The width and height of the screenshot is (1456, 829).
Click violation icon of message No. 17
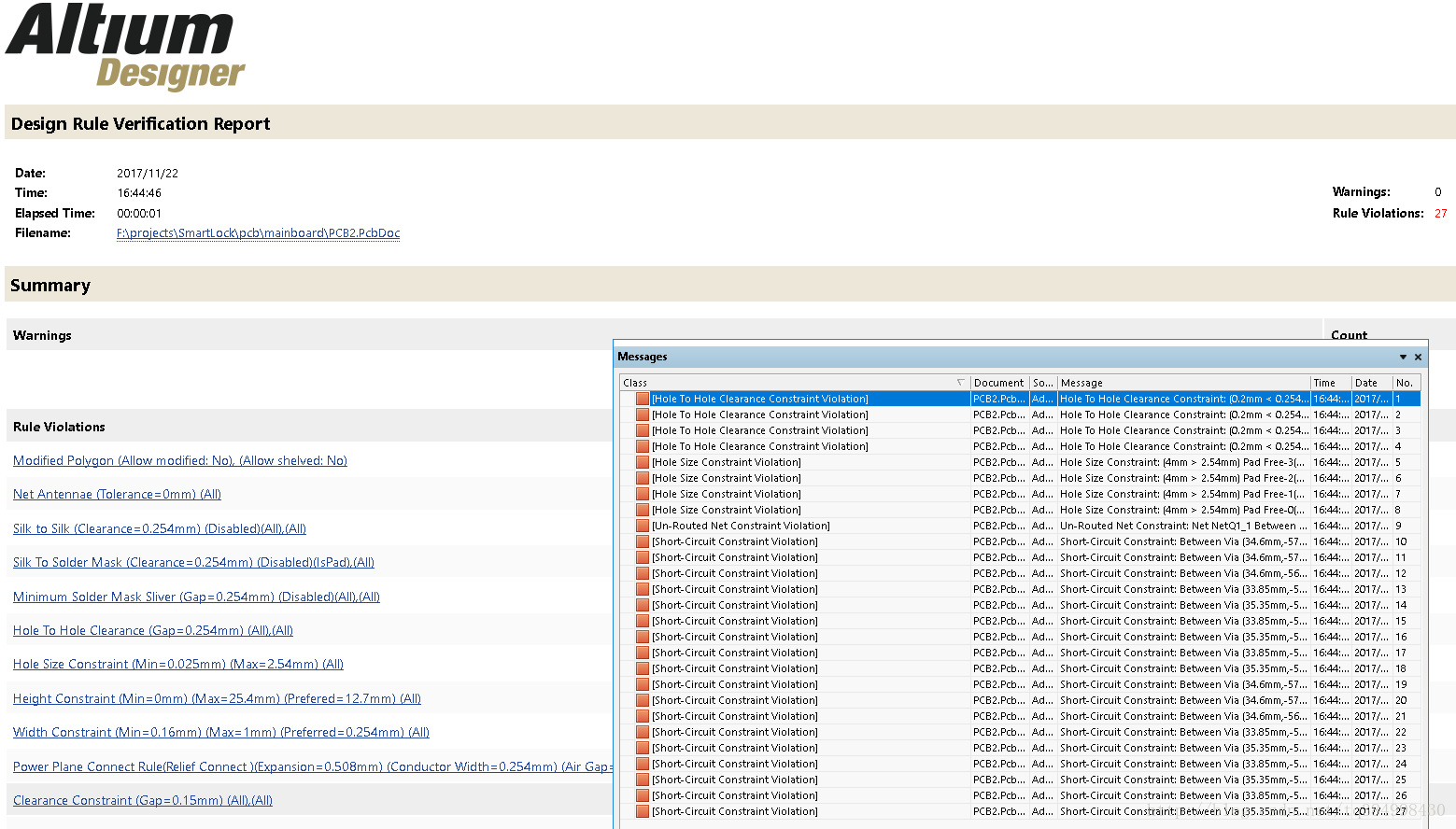[x=643, y=653]
